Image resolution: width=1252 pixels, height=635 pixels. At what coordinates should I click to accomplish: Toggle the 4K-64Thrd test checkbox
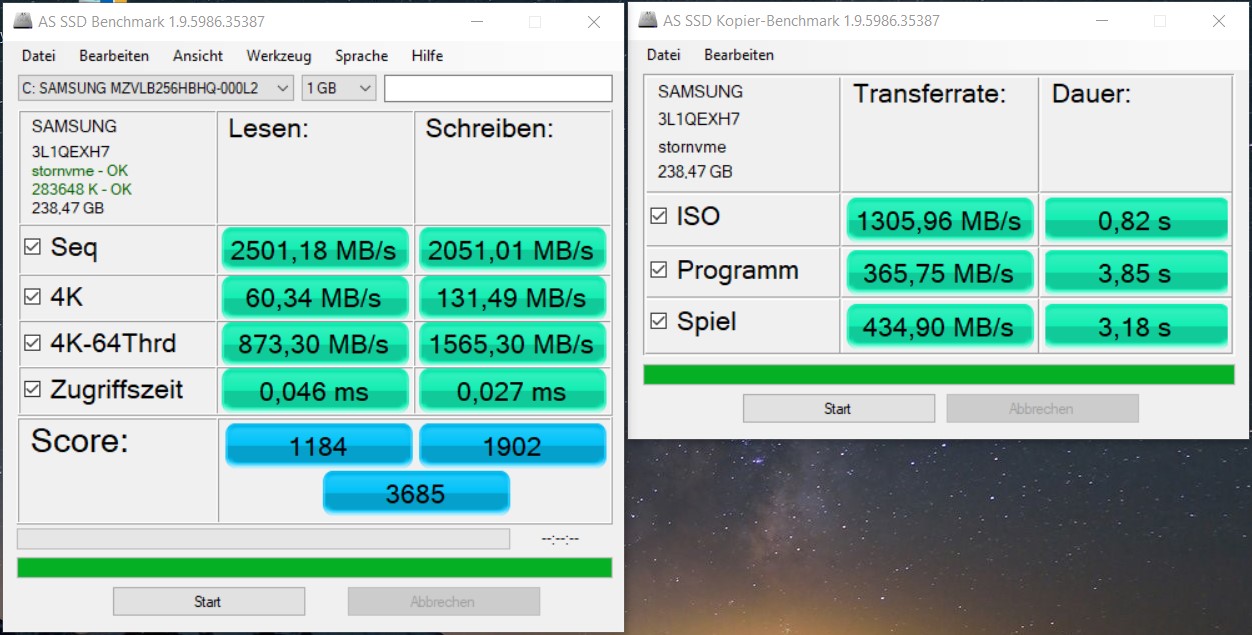pyautogui.click(x=33, y=344)
